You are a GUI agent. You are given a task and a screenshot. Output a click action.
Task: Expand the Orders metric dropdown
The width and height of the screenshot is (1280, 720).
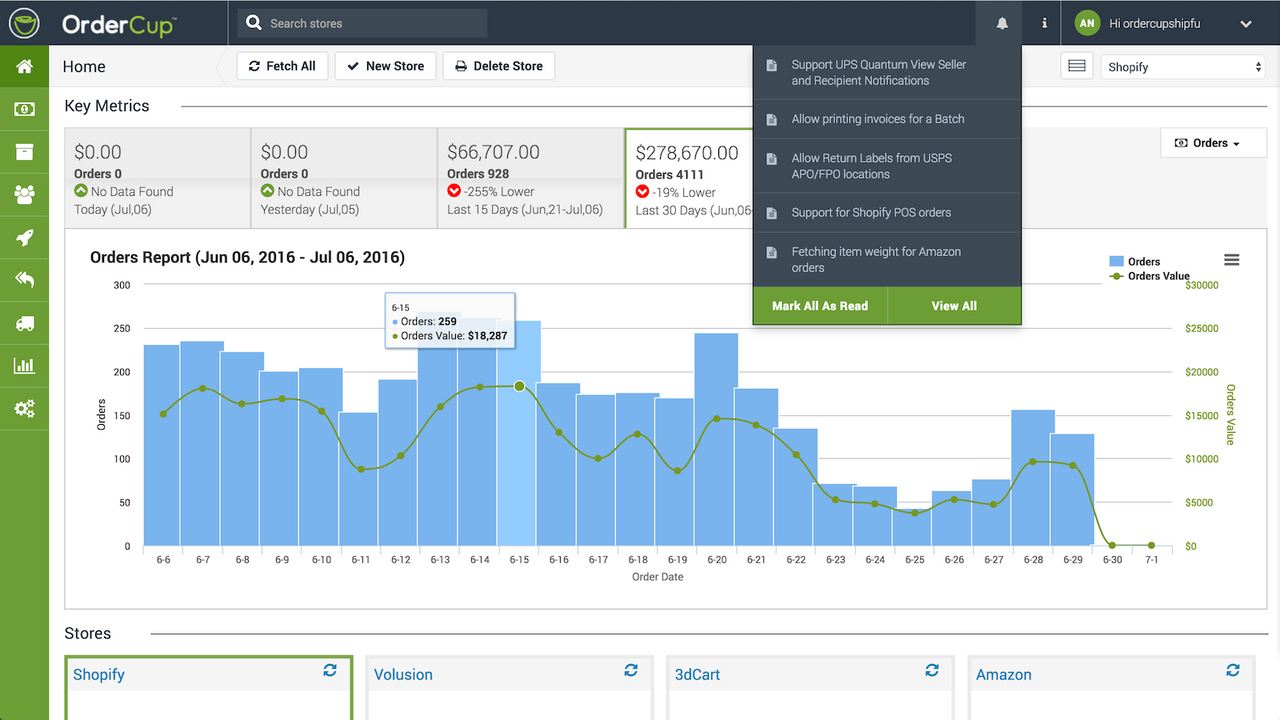pos(1214,143)
